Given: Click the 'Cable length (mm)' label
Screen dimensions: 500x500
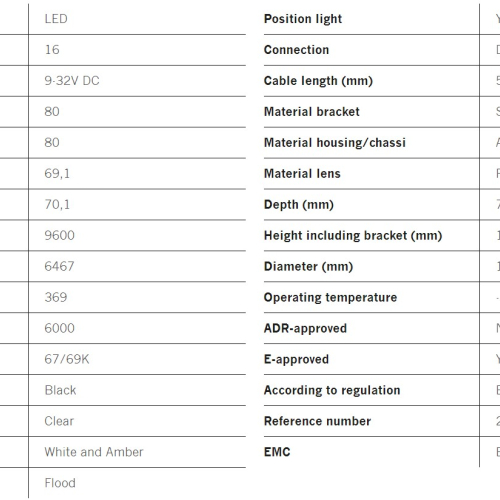Looking at the screenshot, I should 318,81.
